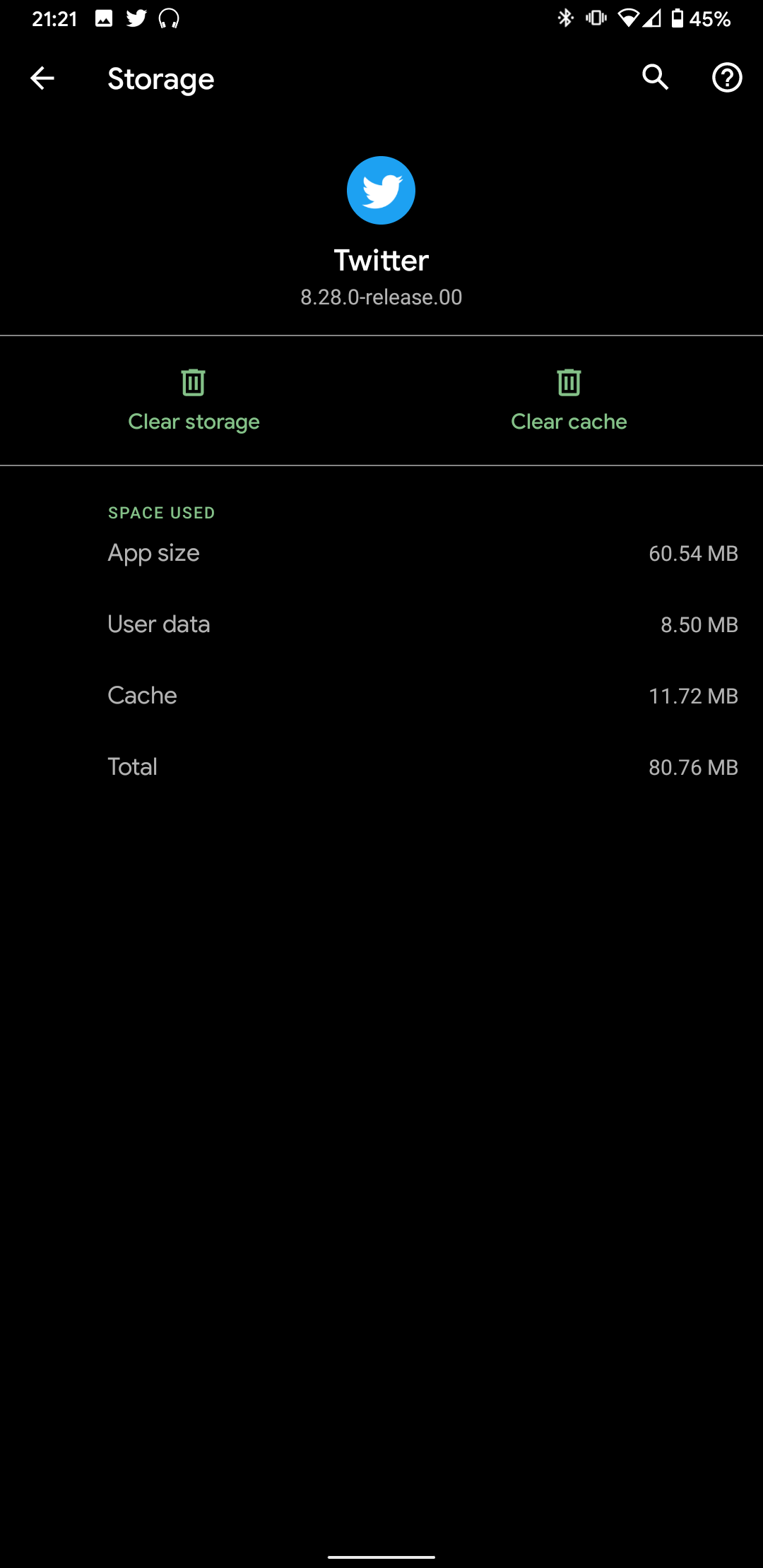Tap the headphones status bar icon
This screenshot has height=1568, width=763.
[x=169, y=18]
